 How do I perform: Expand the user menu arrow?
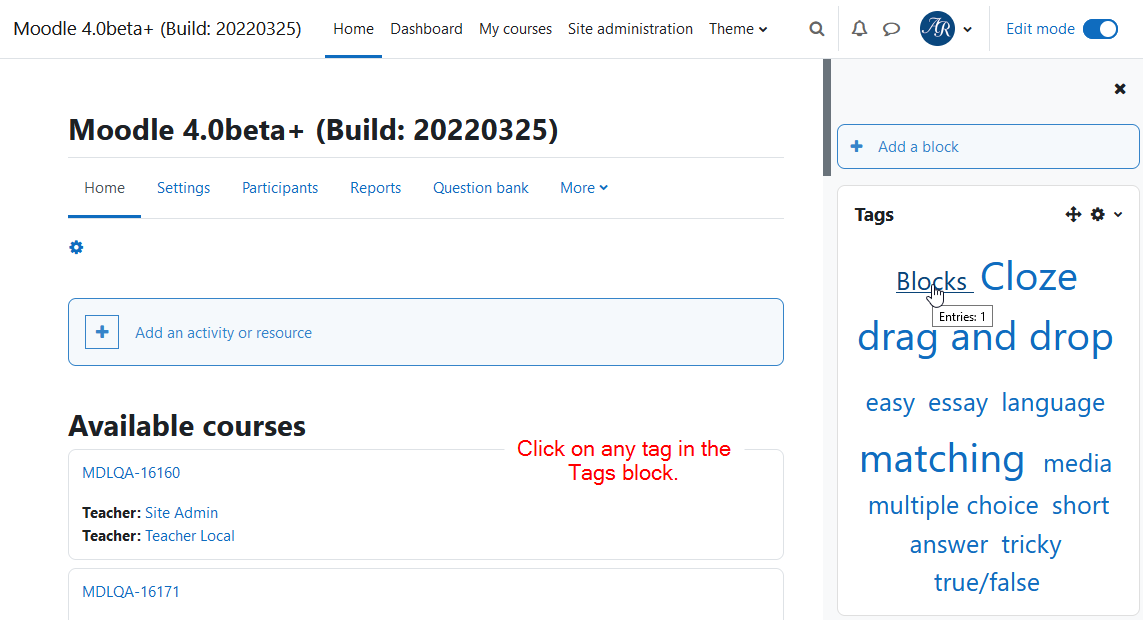click(x=967, y=30)
